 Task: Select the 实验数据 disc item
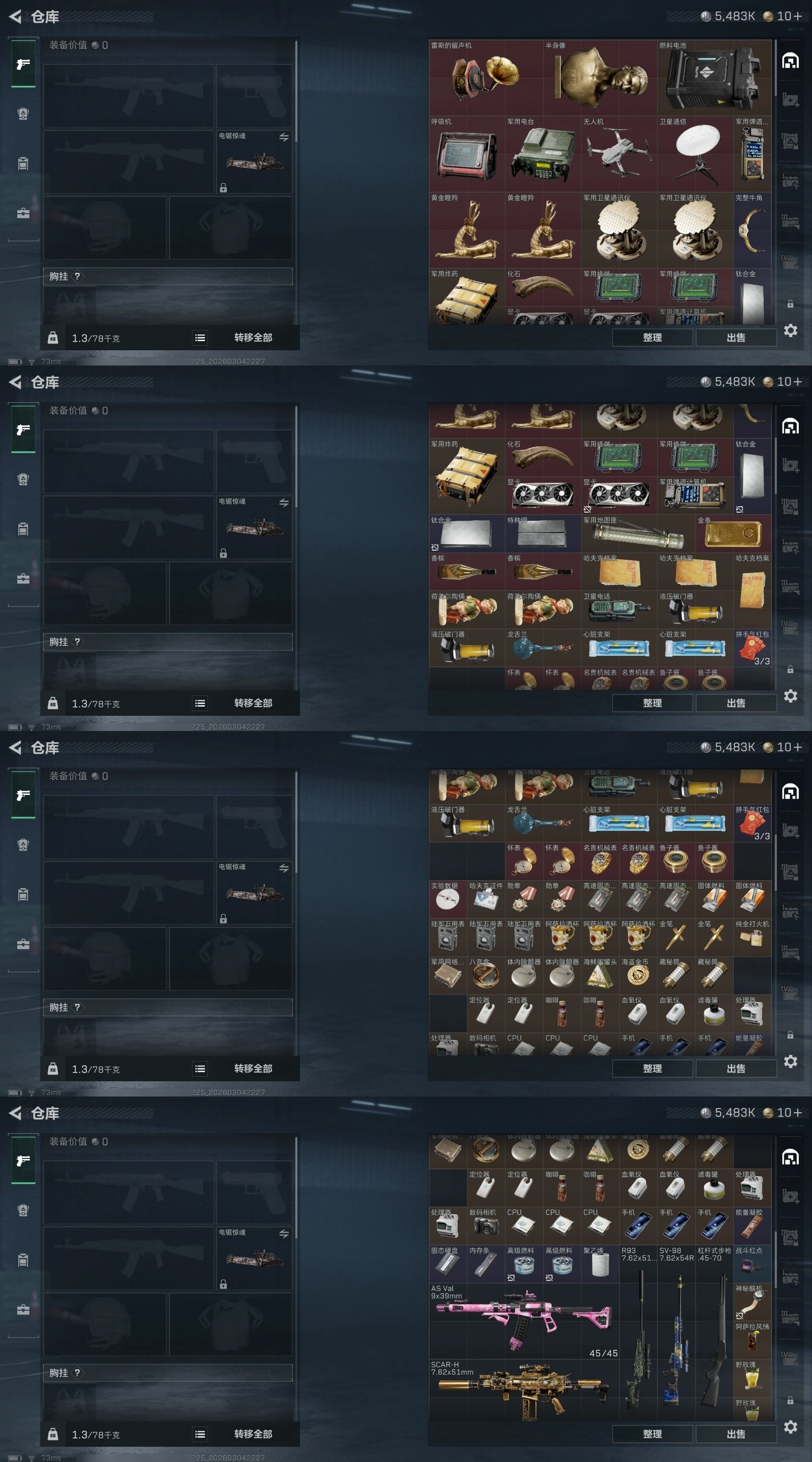point(448,900)
